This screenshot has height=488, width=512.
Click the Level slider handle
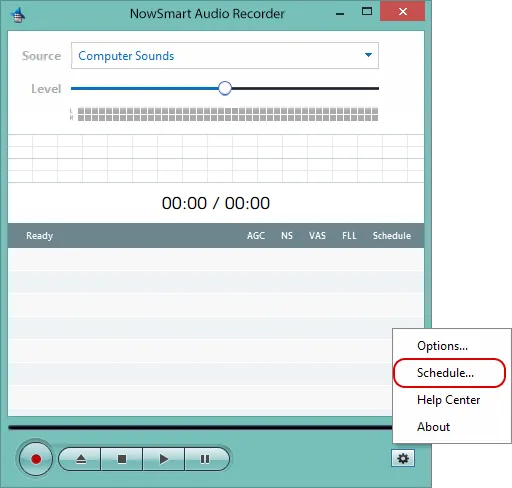[225, 88]
